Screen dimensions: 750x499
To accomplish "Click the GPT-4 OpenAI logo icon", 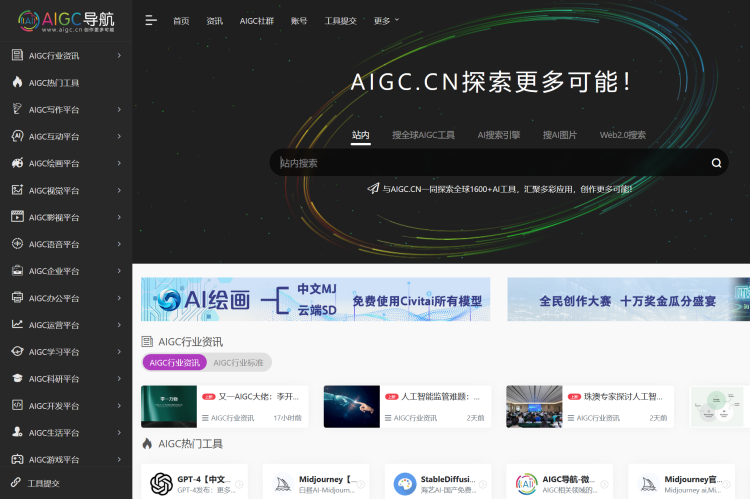I will [x=162, y=484].
